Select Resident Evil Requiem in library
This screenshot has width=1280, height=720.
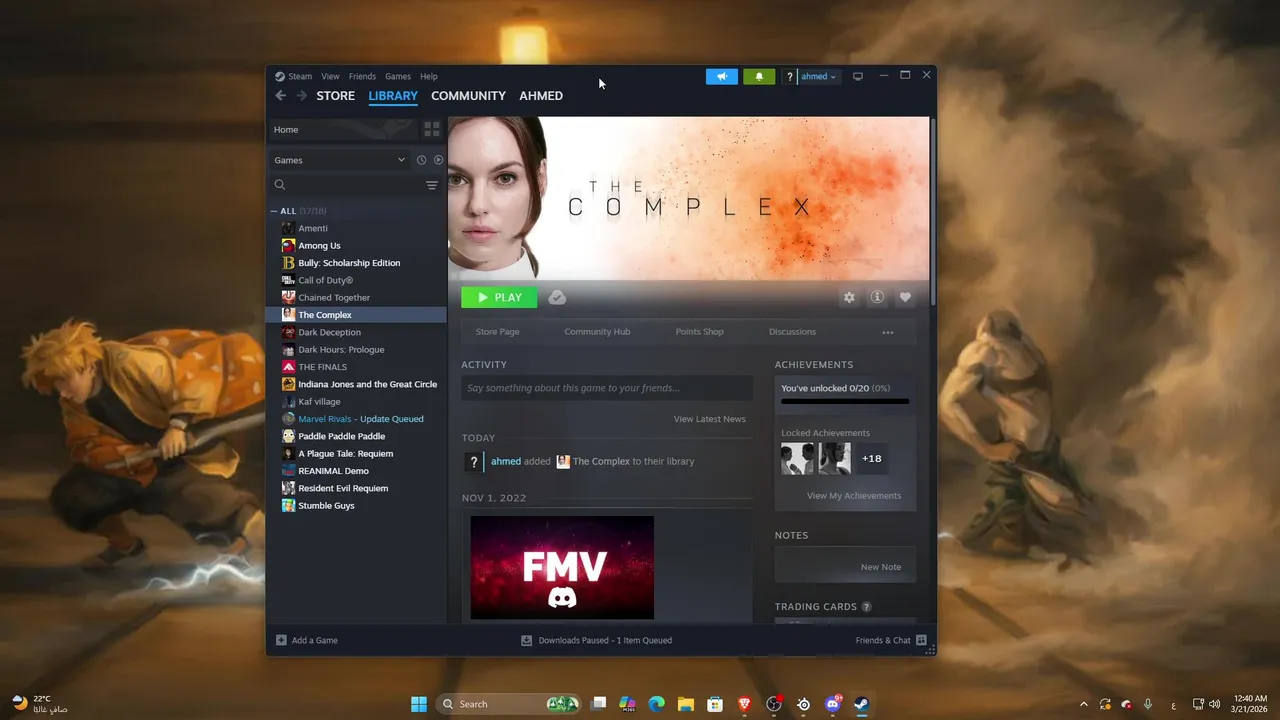343,488
